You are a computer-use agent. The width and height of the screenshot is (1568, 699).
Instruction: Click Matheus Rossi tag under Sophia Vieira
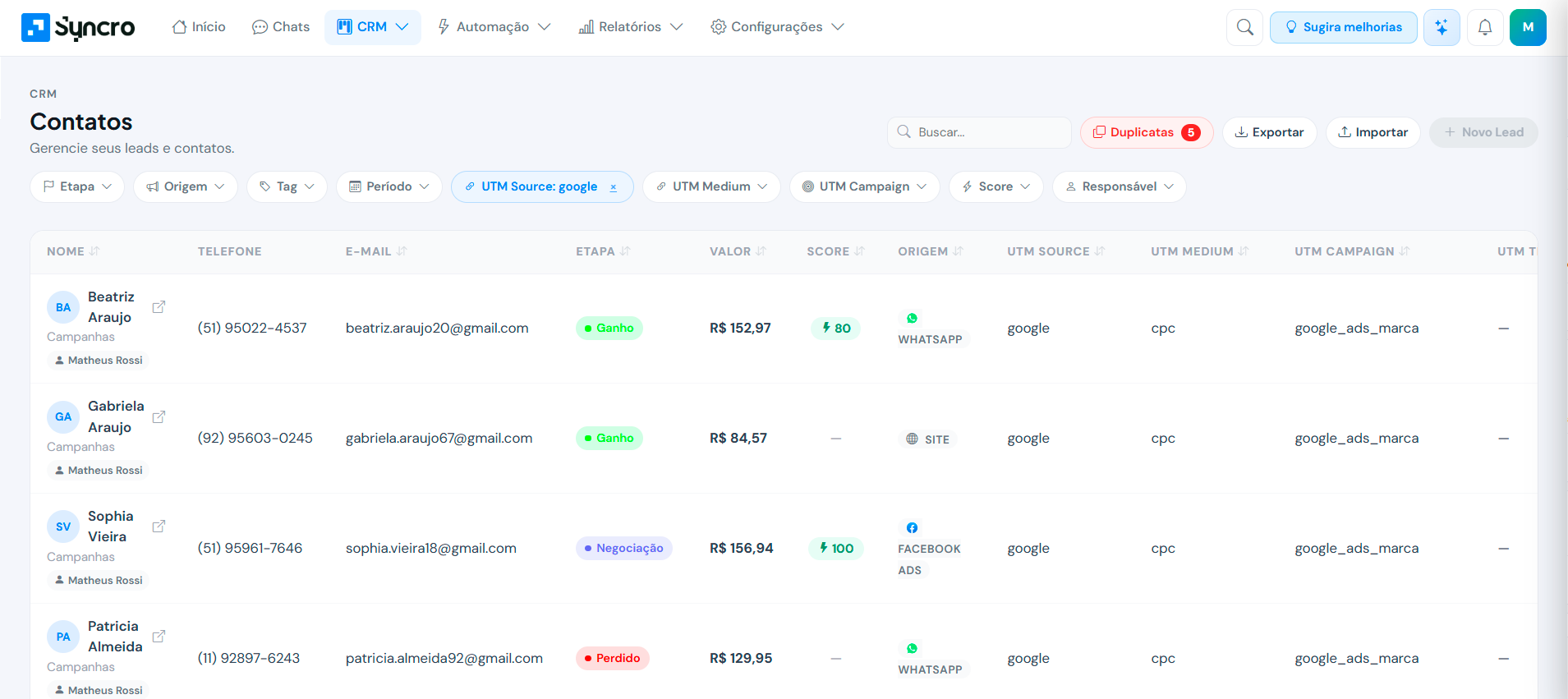[98, 580]
